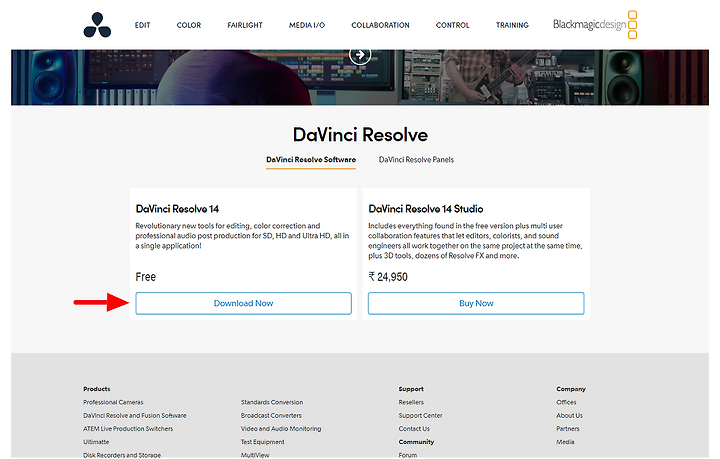
Task: Click the Support footer heading
Action: pos(411,389)
